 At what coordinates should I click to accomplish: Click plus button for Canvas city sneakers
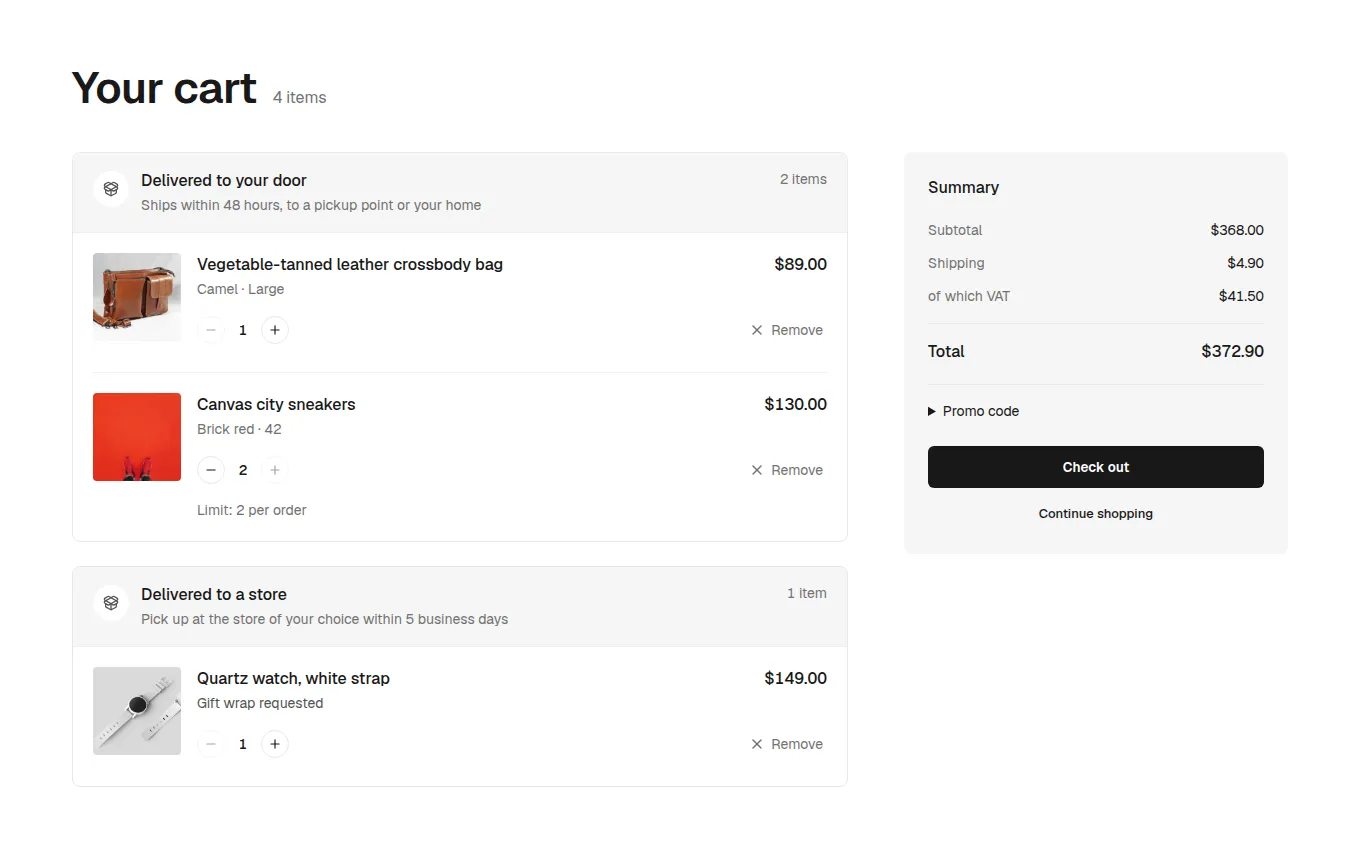point(275,470)
